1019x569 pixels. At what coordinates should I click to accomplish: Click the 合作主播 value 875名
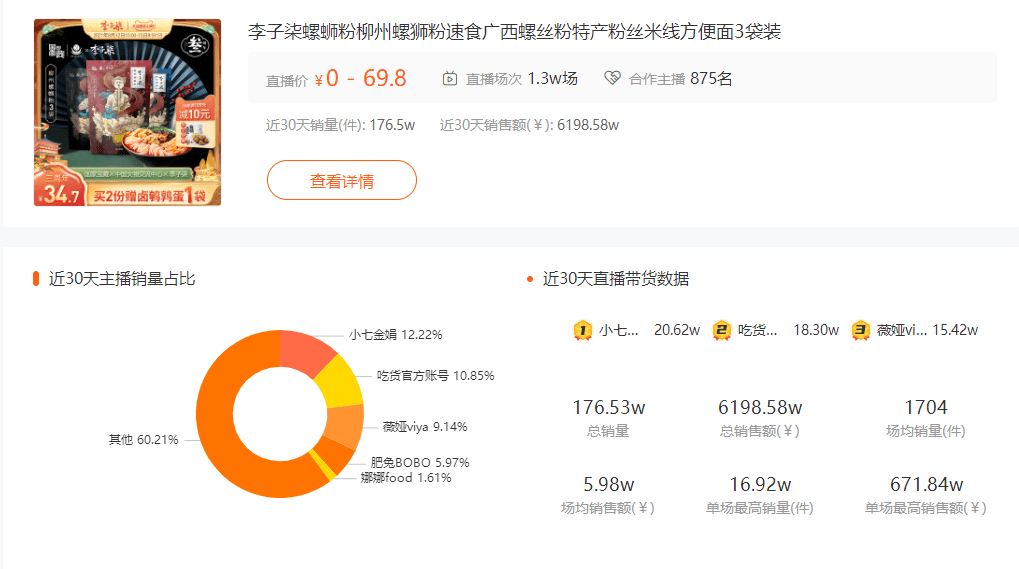711,79
